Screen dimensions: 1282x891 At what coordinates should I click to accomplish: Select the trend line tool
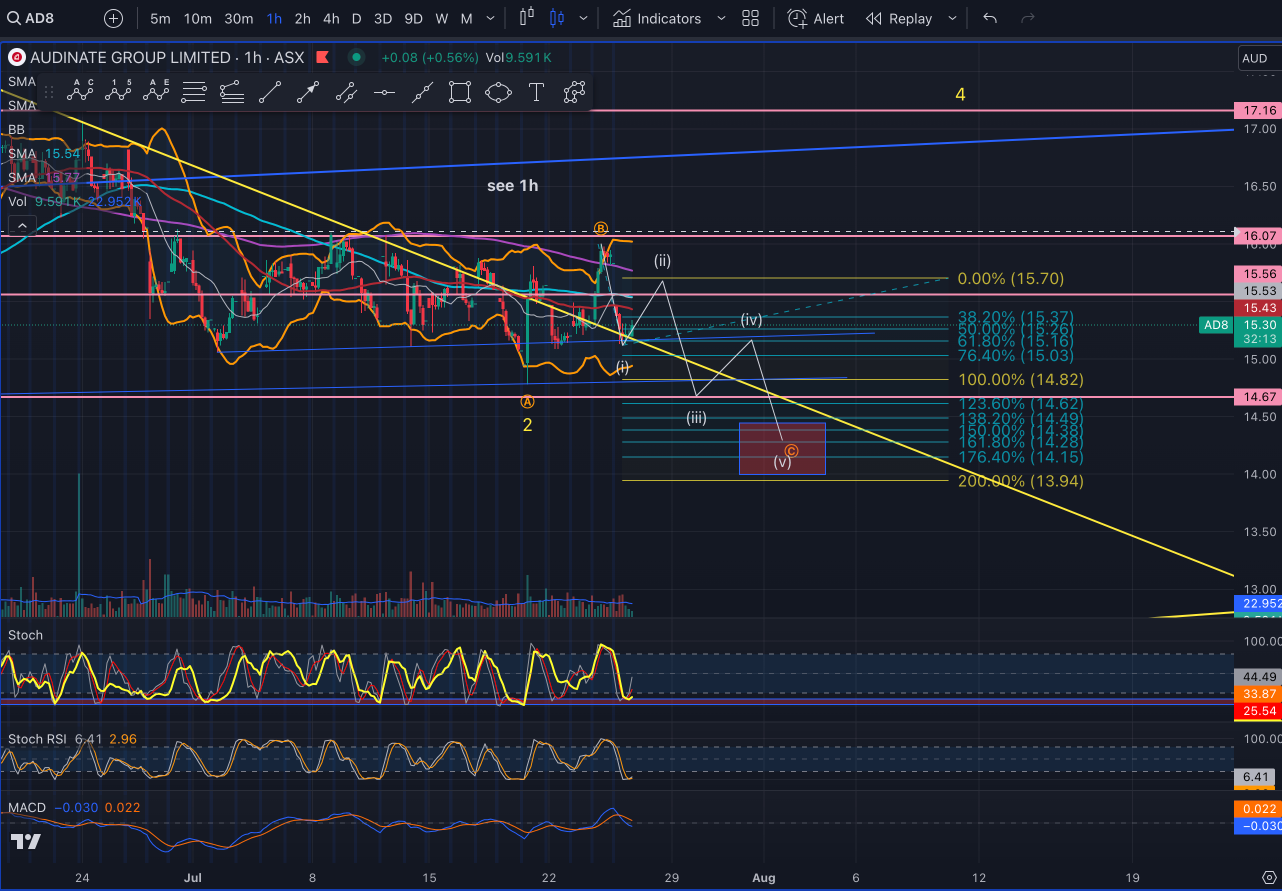[x=270, y=93]
